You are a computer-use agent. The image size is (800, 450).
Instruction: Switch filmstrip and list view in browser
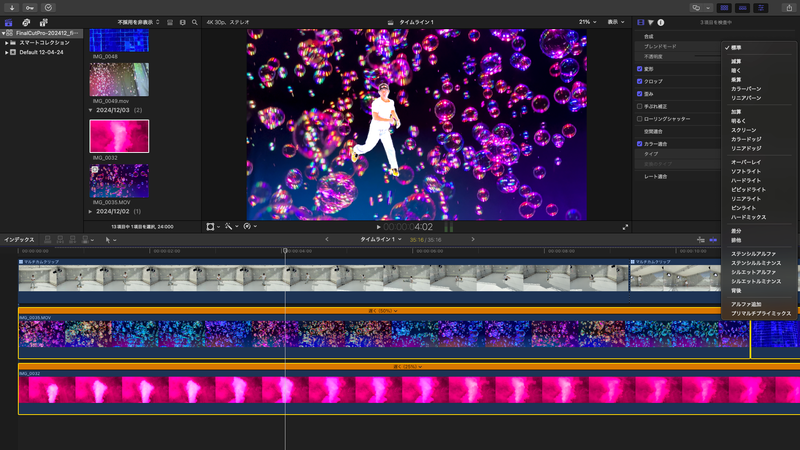tap(183, 22)
